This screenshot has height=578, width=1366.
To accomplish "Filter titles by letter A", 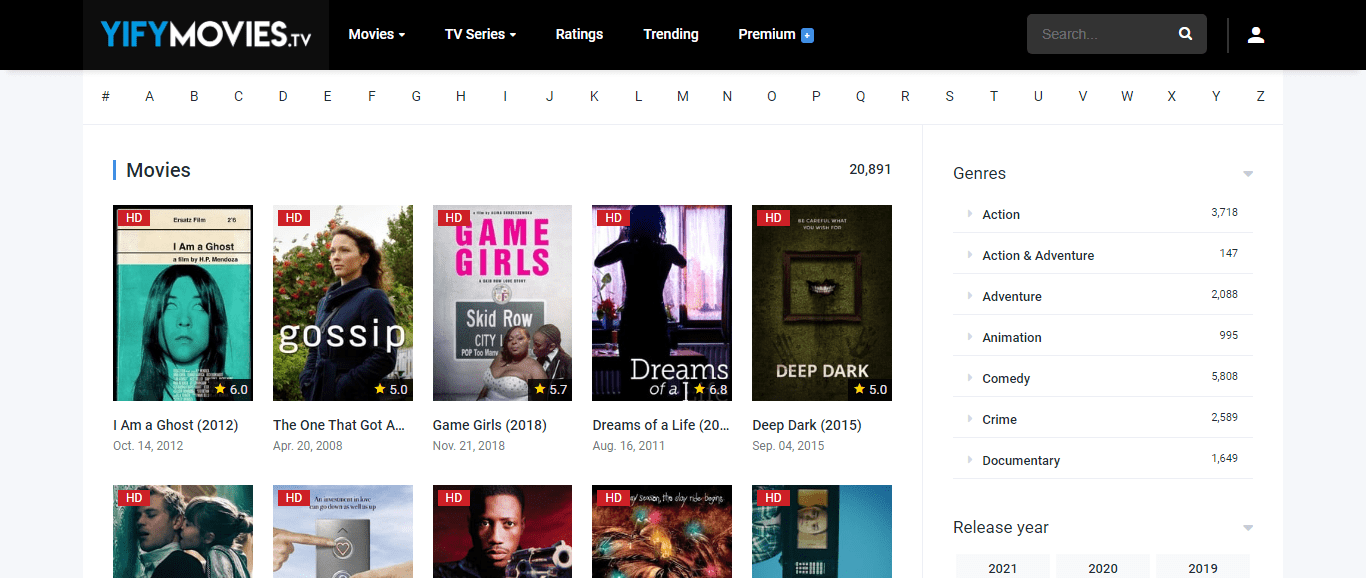I will coord(150,96).
